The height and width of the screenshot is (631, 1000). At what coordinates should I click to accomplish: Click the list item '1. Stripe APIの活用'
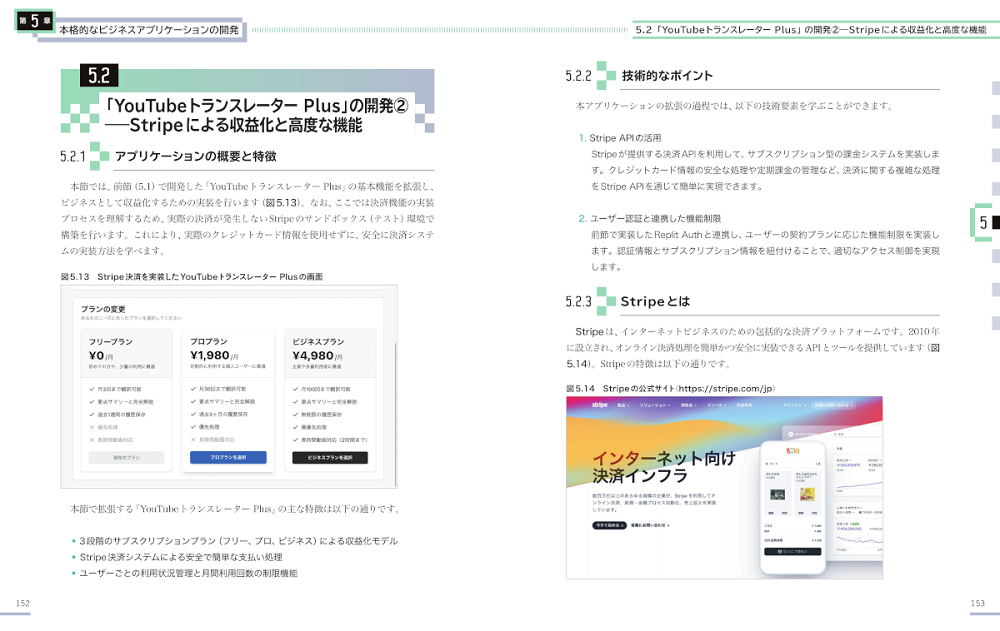(x=620, y=138)
